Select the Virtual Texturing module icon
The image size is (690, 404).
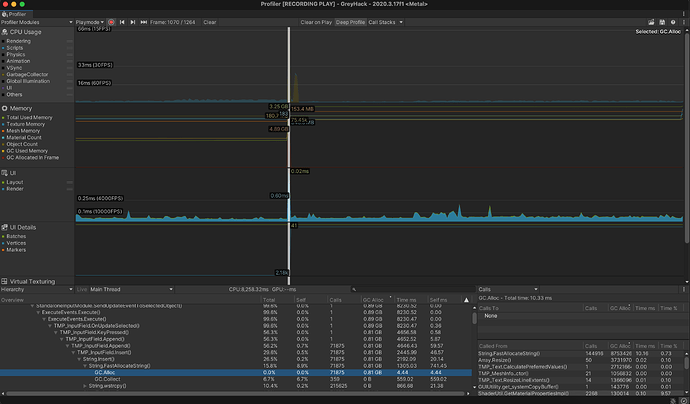click(x=4, y=282)
